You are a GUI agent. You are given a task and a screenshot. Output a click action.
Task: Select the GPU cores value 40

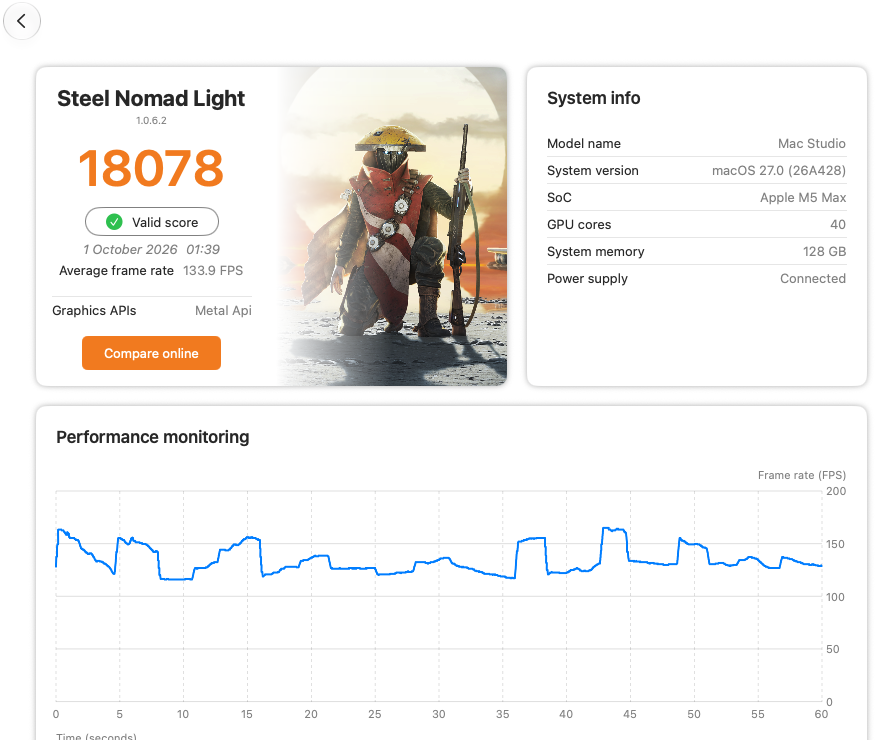pyautogui.click(x=838, y=224)
